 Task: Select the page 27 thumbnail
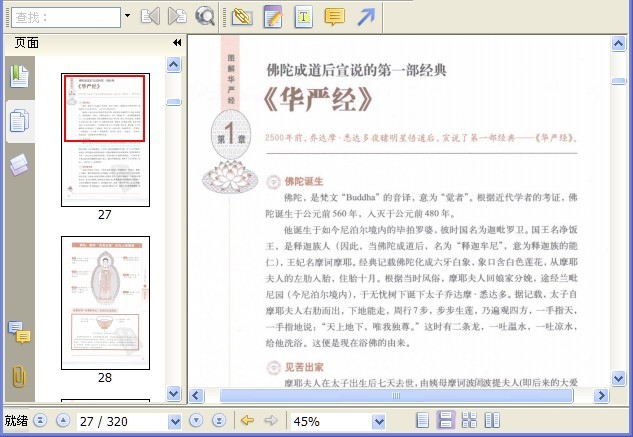click(105, 140)
